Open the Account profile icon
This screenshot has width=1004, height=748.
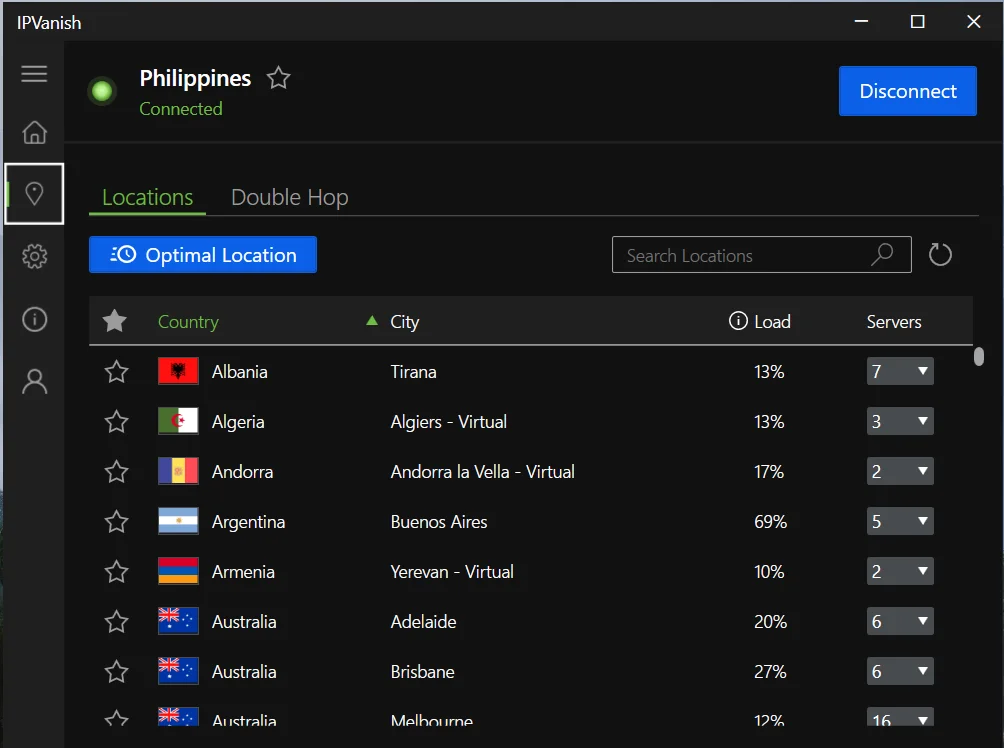35,382
